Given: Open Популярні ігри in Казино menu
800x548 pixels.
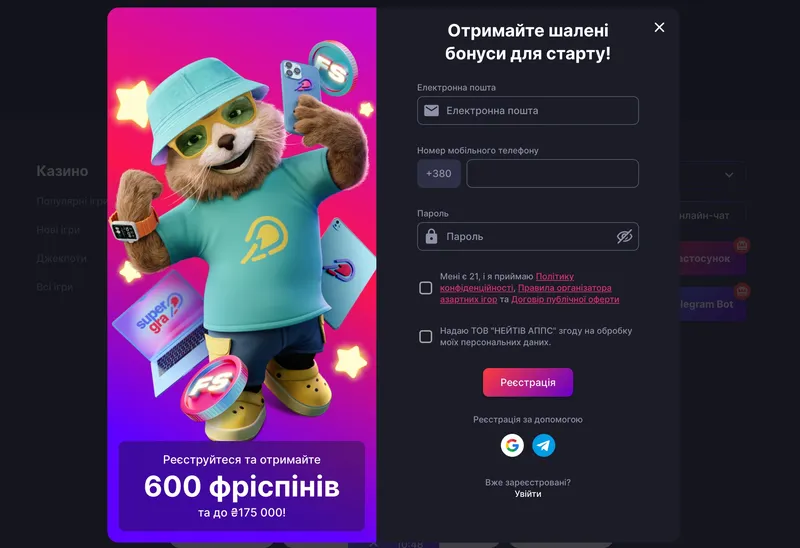Looking at the screenshot, I should click(71, 201).
